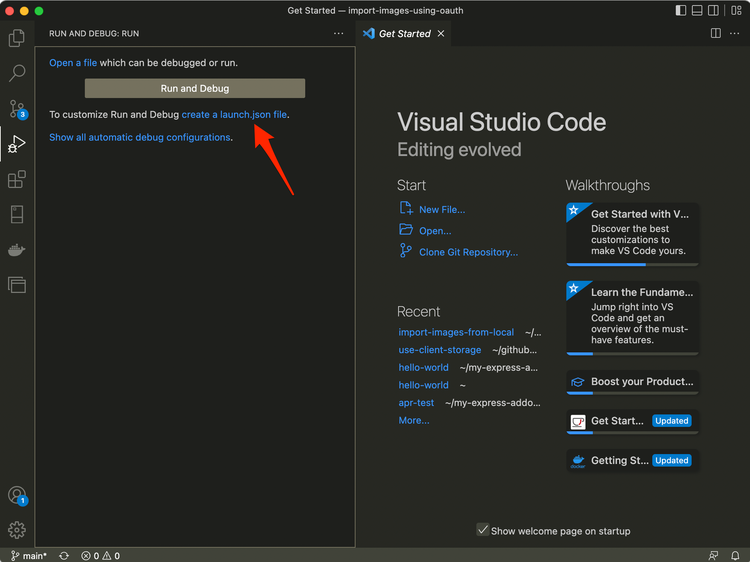Screen dimensions: 750x562
Task: Split the editor right icon
Action: click(x=716, y=33)
